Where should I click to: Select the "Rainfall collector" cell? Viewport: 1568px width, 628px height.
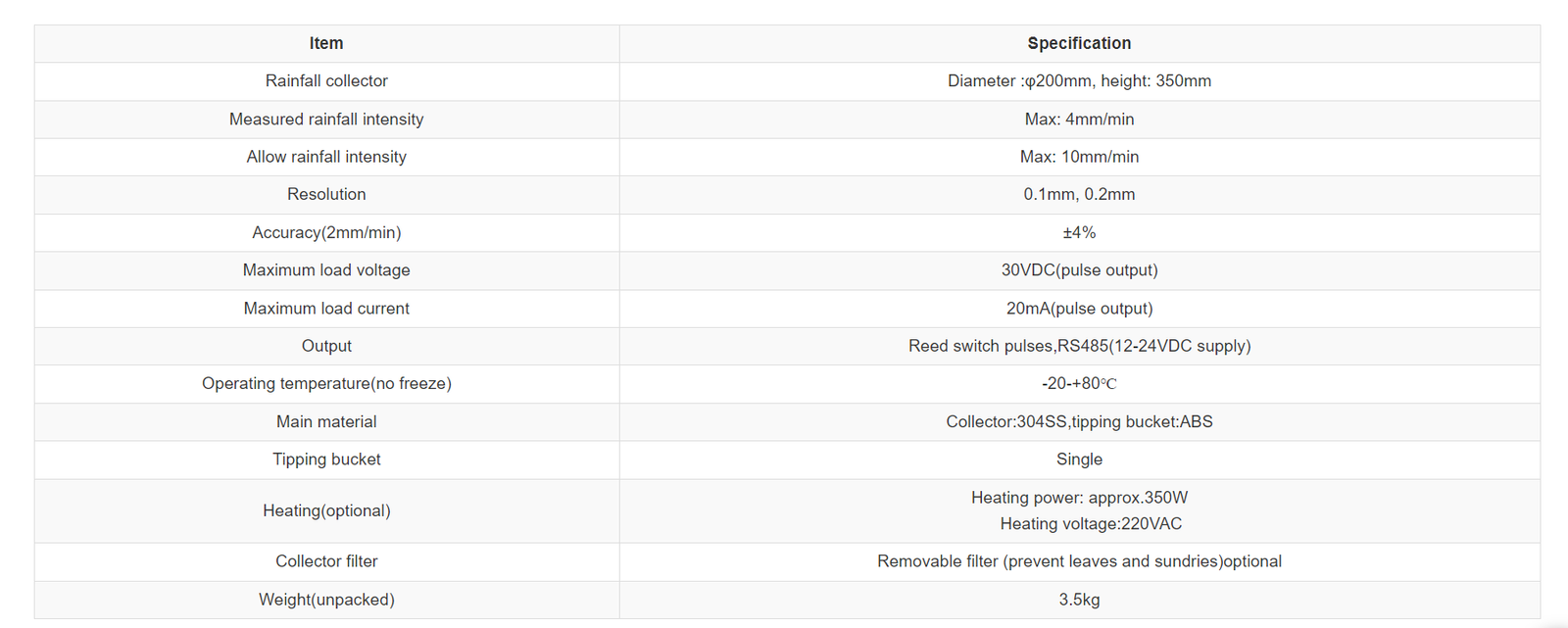click(x=326, y=81)
